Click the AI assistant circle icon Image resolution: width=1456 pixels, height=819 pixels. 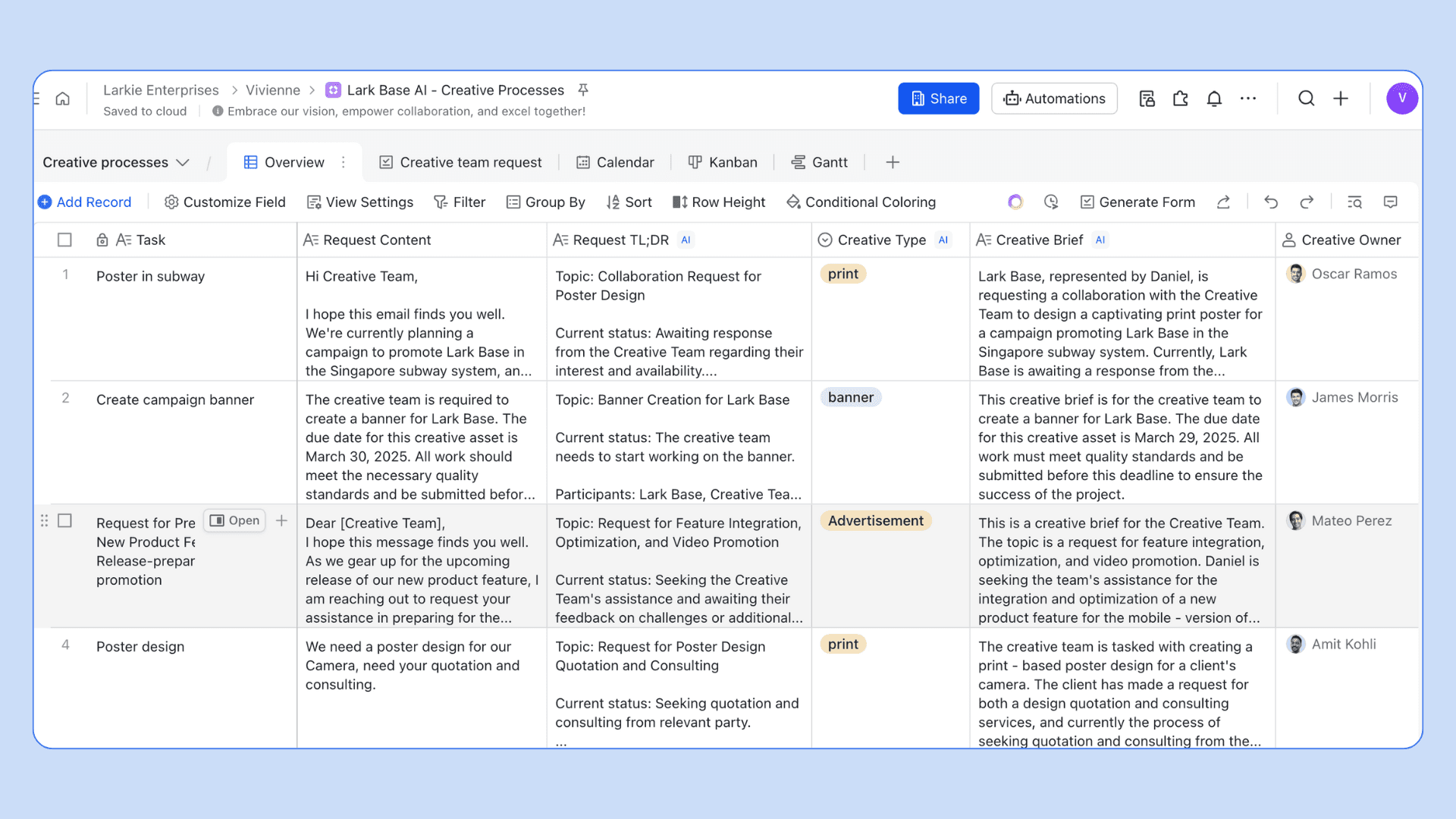coord(1015,202)
